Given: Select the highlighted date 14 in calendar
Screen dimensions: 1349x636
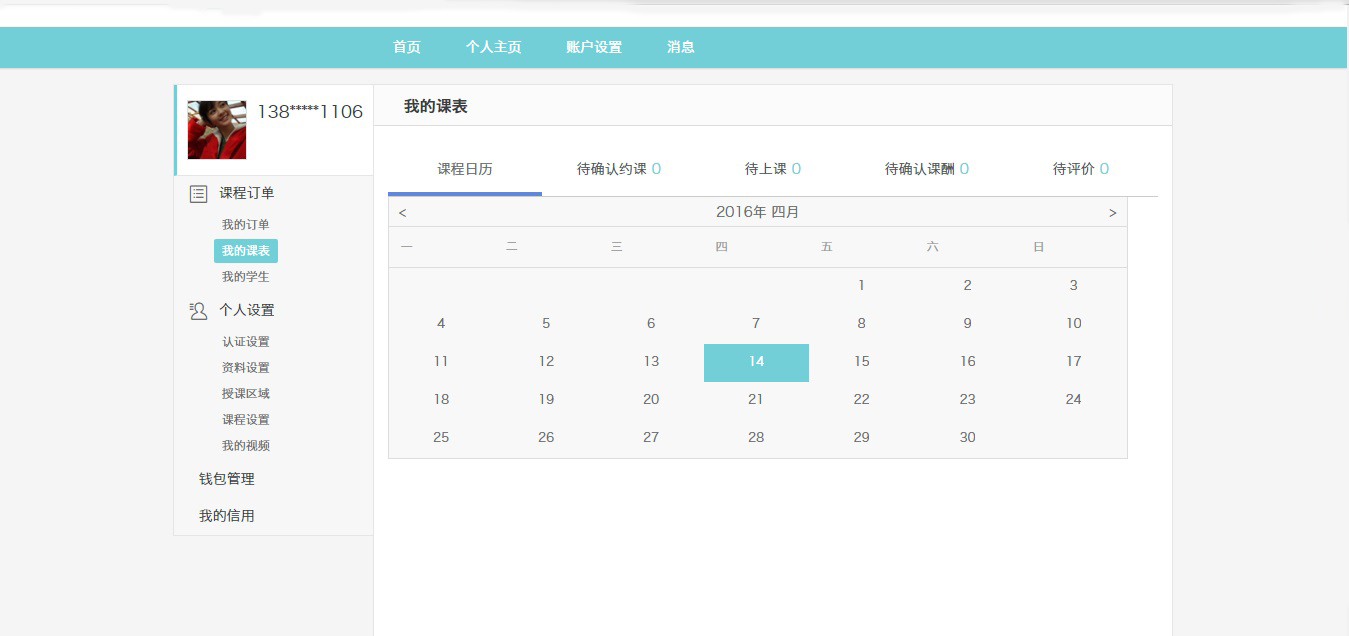Looking at the screenshot, I should (756, 362).
